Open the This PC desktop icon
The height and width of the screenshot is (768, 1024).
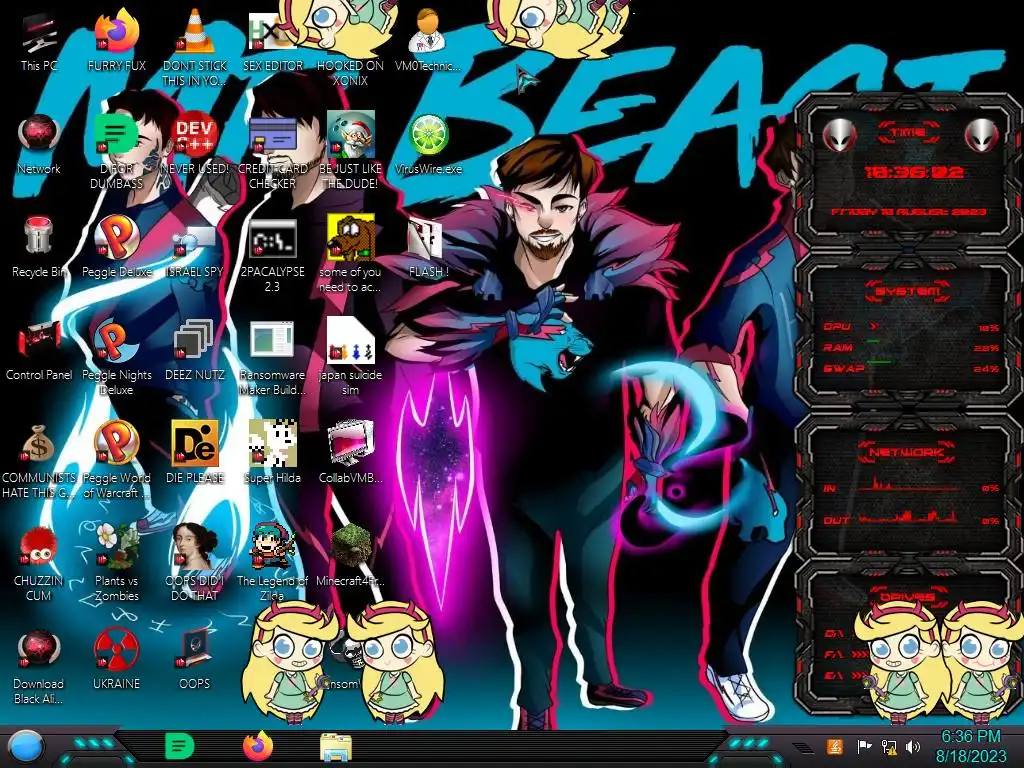39,42
